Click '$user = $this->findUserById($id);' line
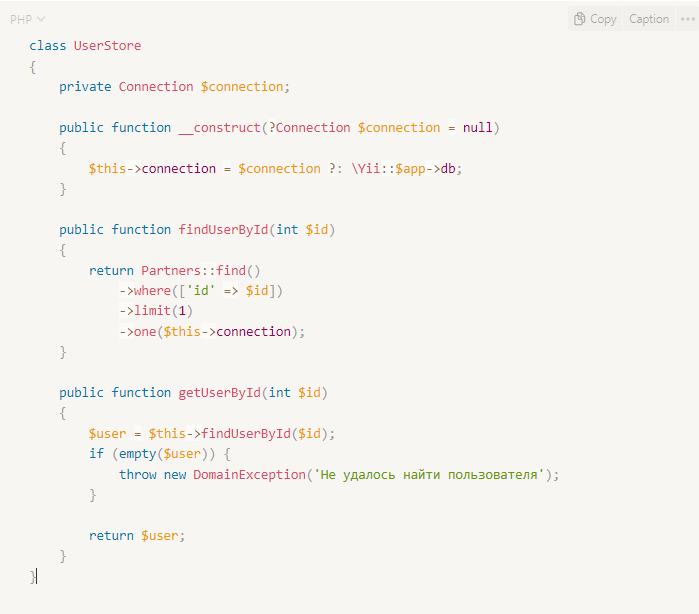Viewport: 699px width, 614px height. point(212,434)
